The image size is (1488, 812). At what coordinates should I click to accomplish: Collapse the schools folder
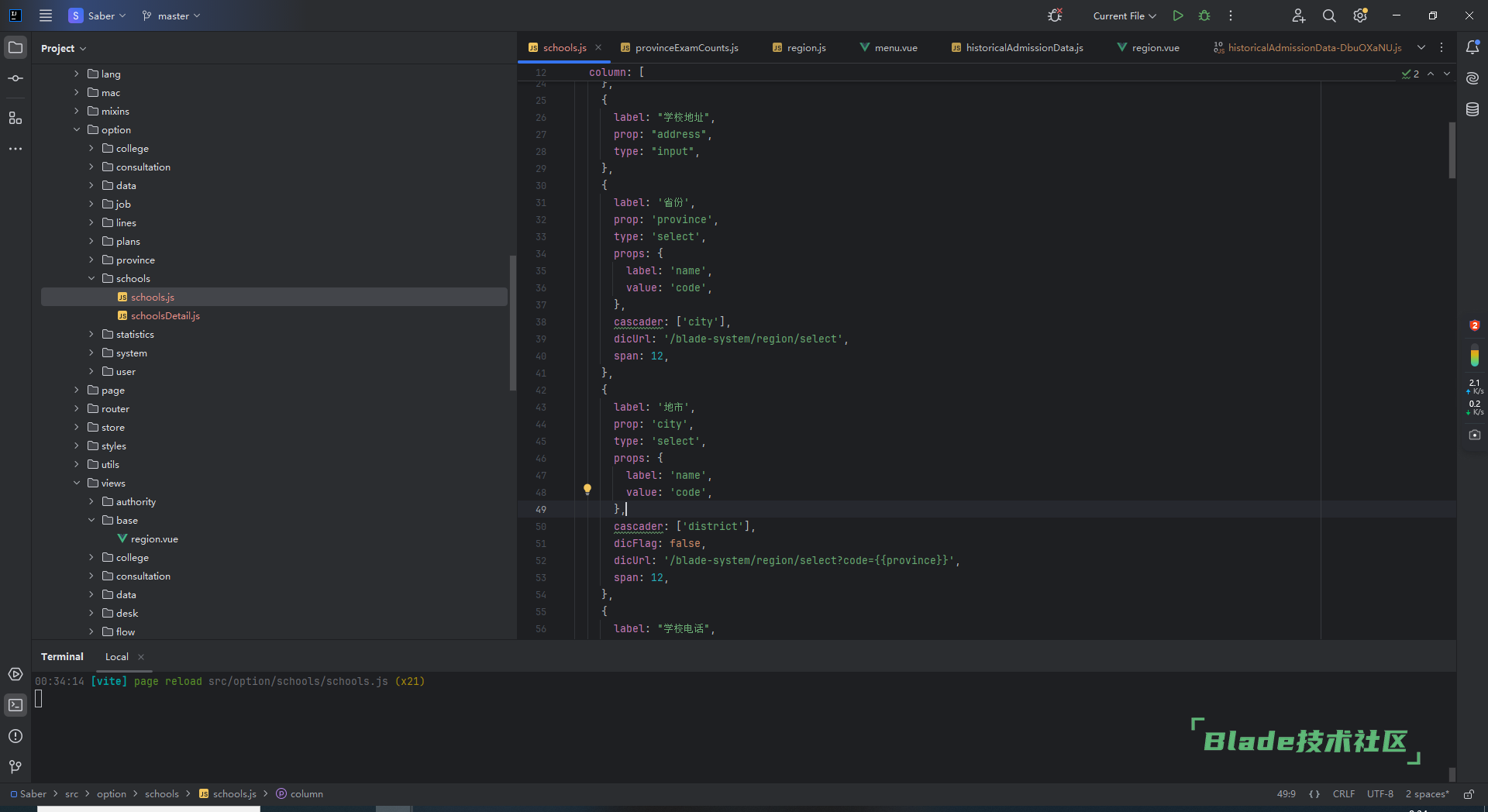[91, 278]
